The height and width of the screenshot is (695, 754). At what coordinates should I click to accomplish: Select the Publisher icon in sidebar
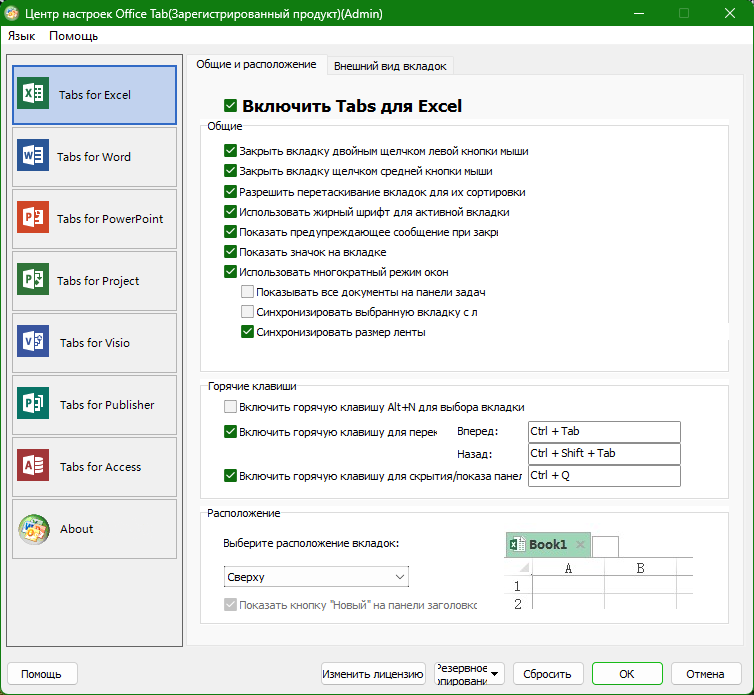33,404
